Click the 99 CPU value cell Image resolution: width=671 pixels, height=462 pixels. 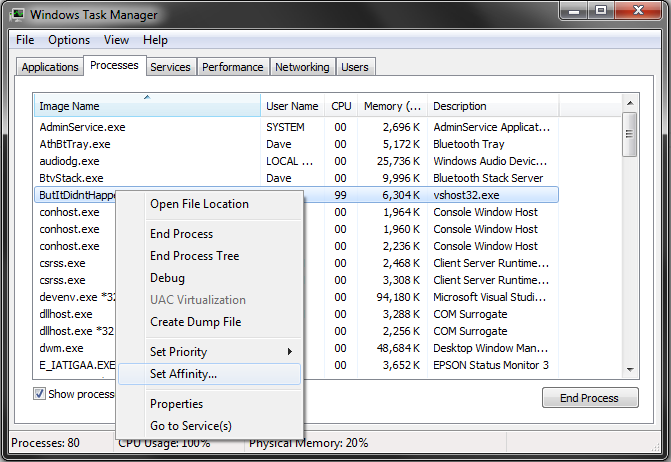coord(340,195)
